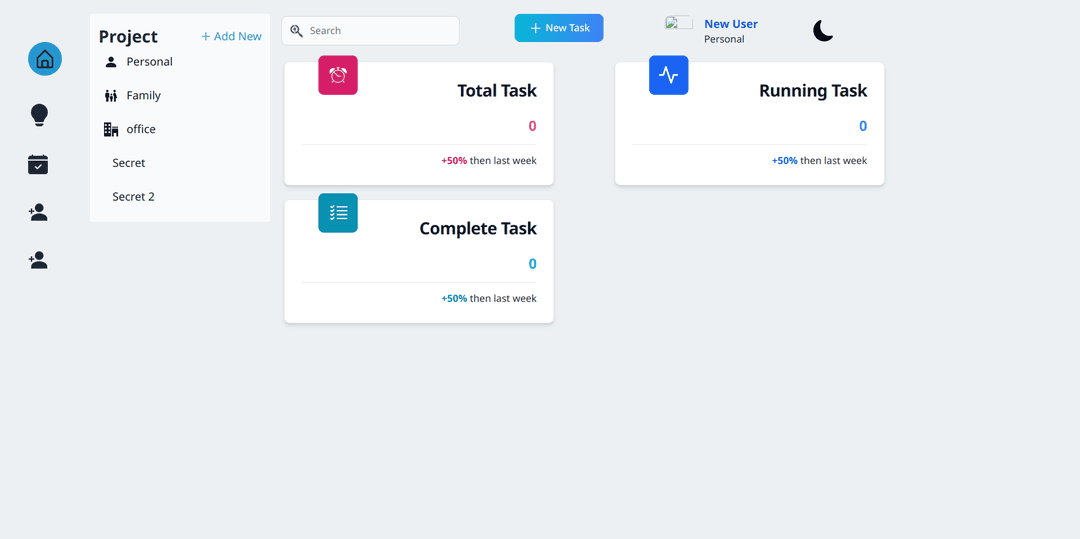Select the Family project
Screen dimensions: 1080x539
click(143, 96)
